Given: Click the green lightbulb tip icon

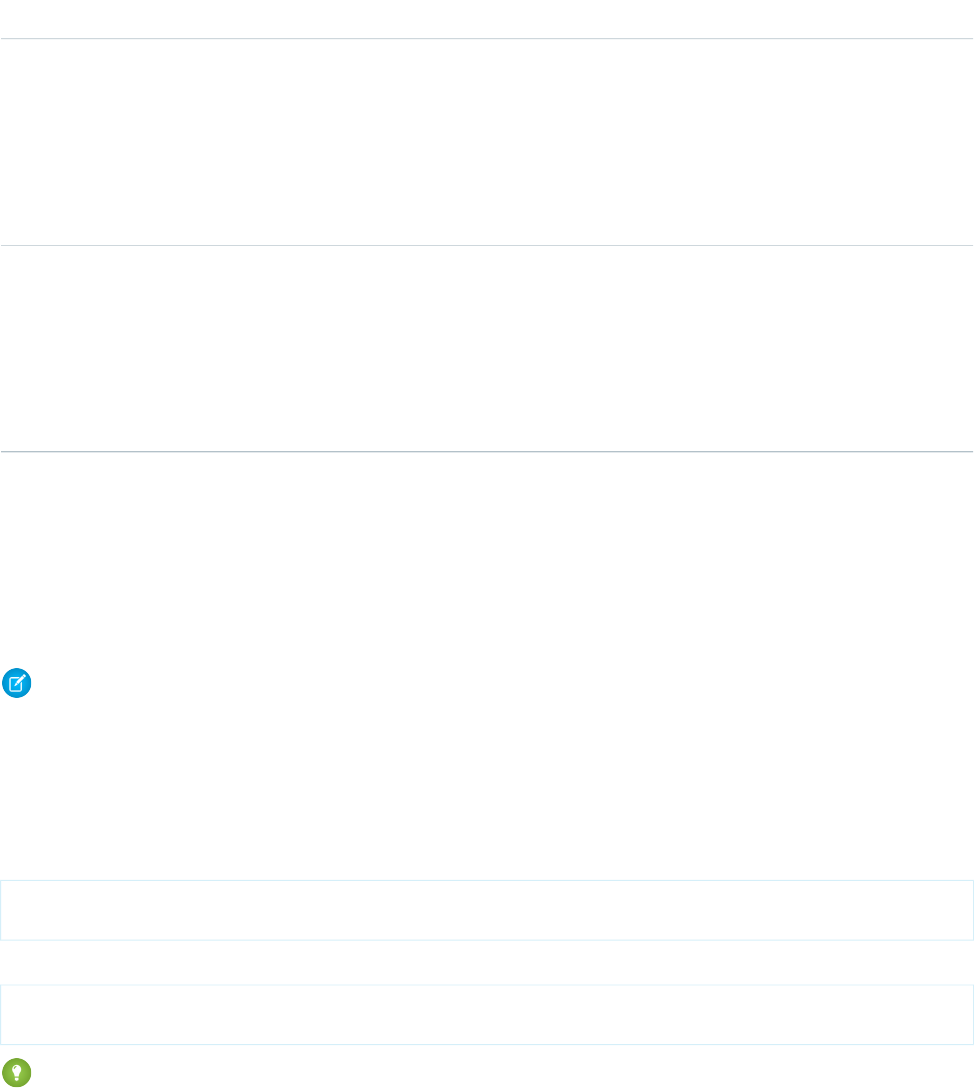Looking at the screenshot, I should pos(17,1073).
